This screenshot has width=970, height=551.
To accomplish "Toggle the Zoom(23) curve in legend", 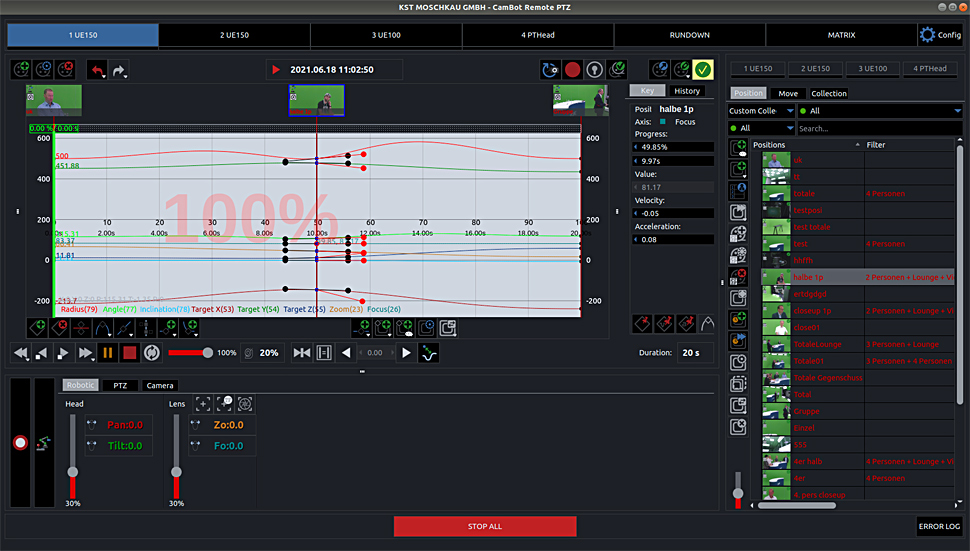I will pos(346,309).
